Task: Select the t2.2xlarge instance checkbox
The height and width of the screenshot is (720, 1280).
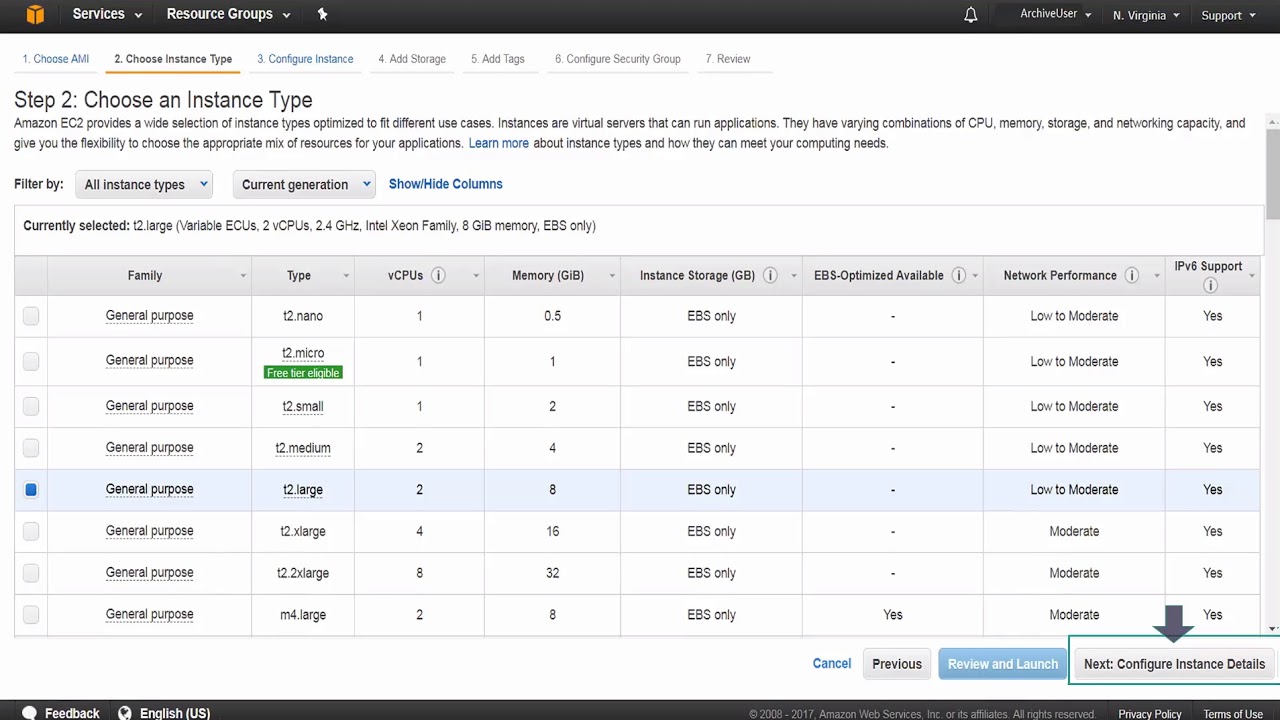Action: [31, 573]
